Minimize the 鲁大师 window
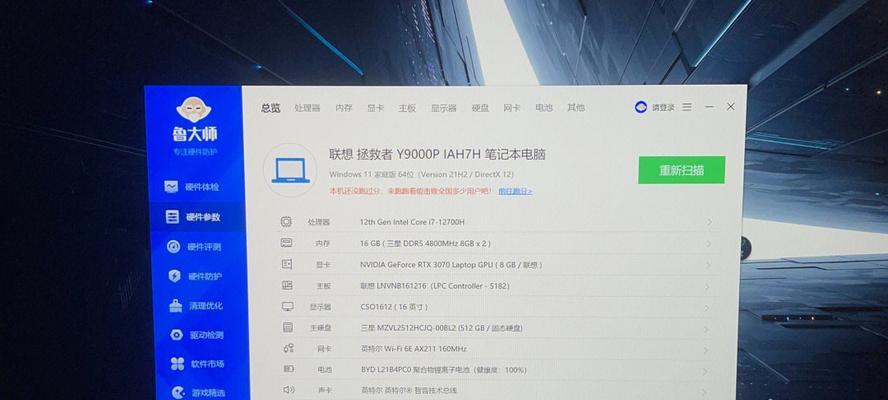 point(710,107)
